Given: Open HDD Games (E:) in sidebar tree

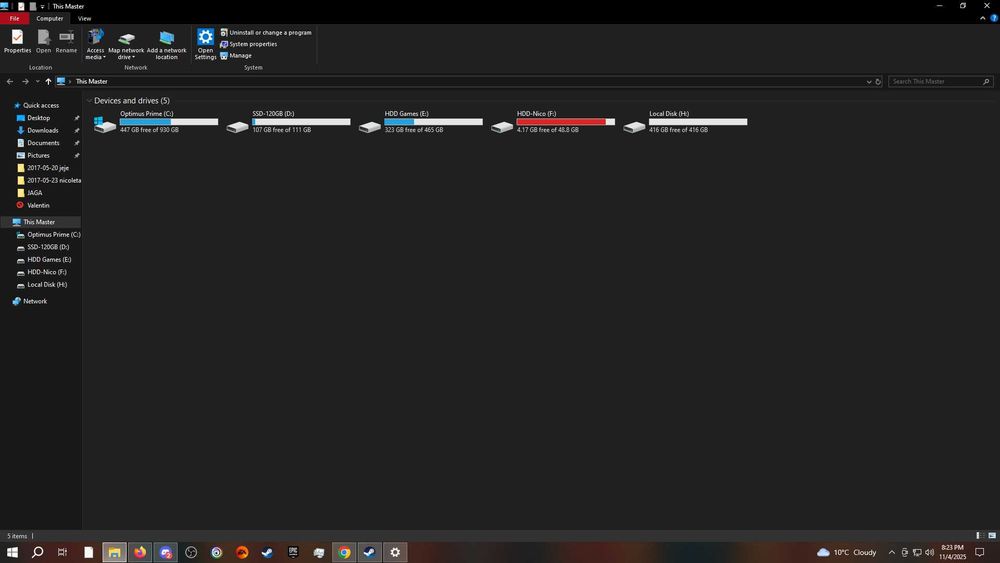Looking at the screenshot, I should pyautogui.click(x=49, y=260).
